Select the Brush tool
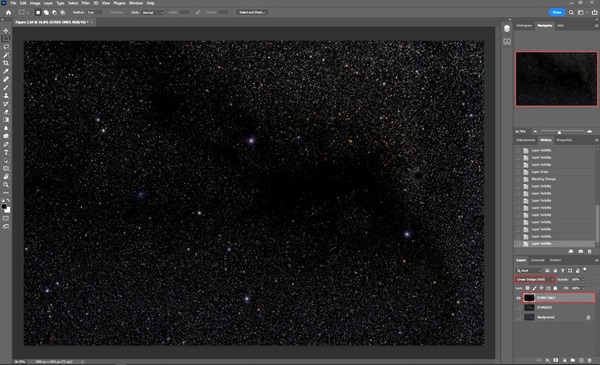 point(6,88)
